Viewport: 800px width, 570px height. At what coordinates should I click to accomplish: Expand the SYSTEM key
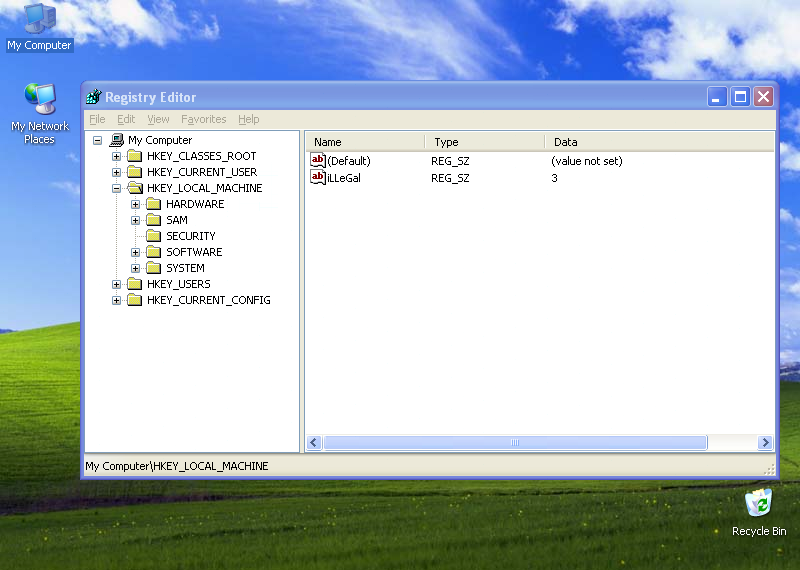point(135,268)
